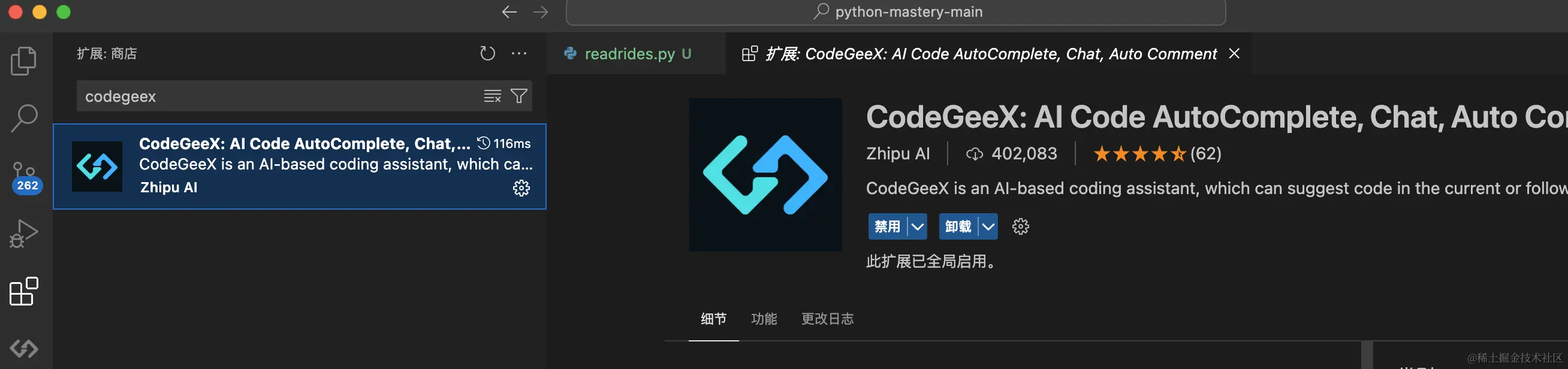Image resolution: width=1568 pixels, height=369 pixels.
Task: Click the macOS green full-screen window button
Action: 64,12
